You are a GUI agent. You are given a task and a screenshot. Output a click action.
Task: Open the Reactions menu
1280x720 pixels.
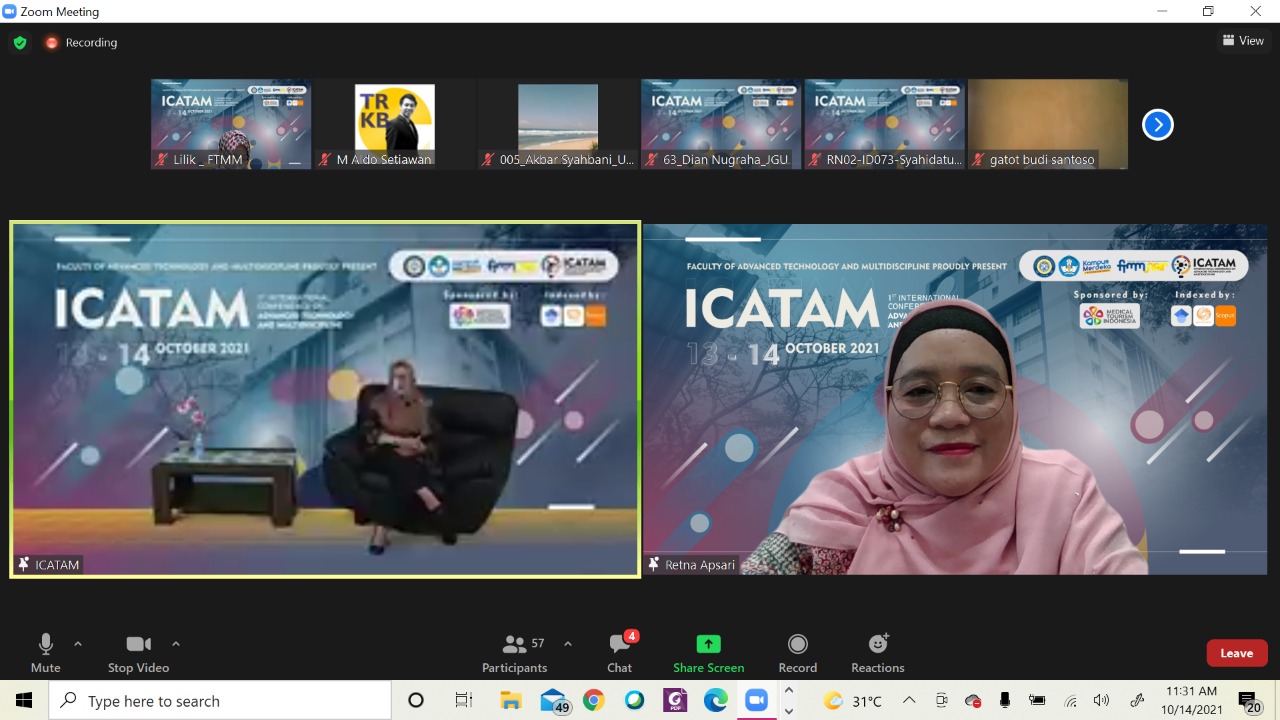point(878,653)
